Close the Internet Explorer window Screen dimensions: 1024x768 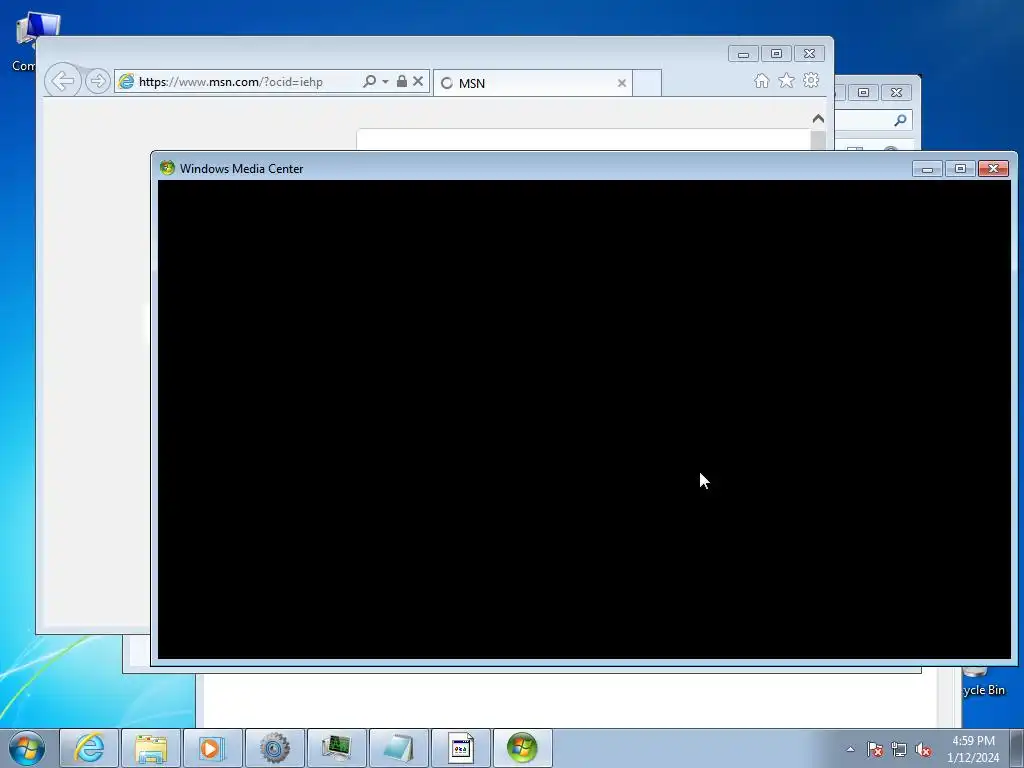809,54
